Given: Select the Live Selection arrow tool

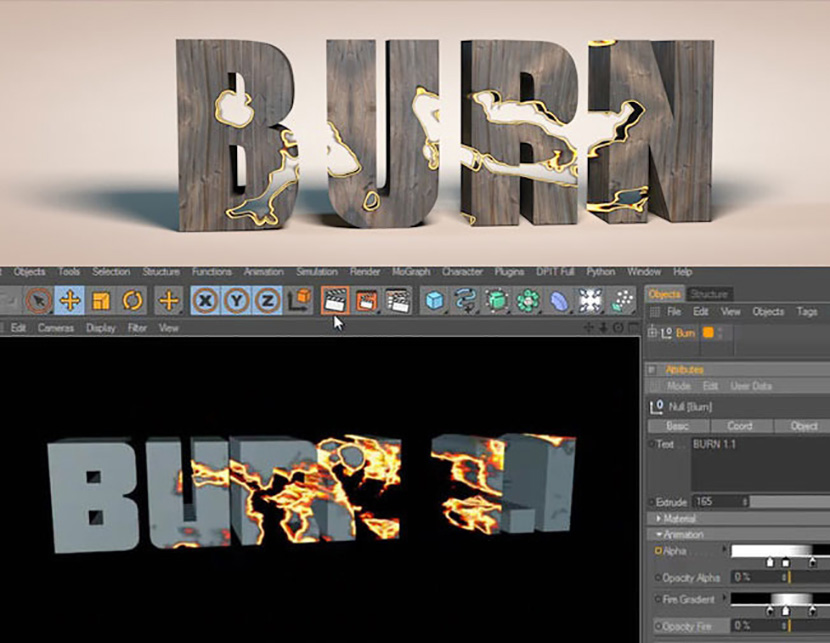Looking at the screenshot, I should pos(39,301).
